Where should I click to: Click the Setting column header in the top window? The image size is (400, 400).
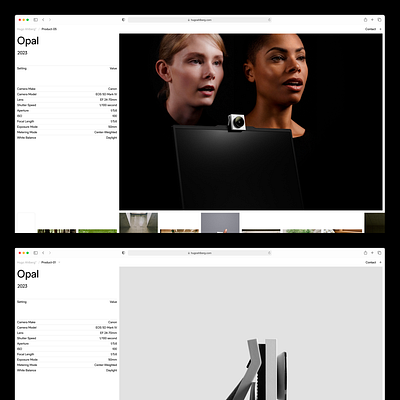(22, 69)
